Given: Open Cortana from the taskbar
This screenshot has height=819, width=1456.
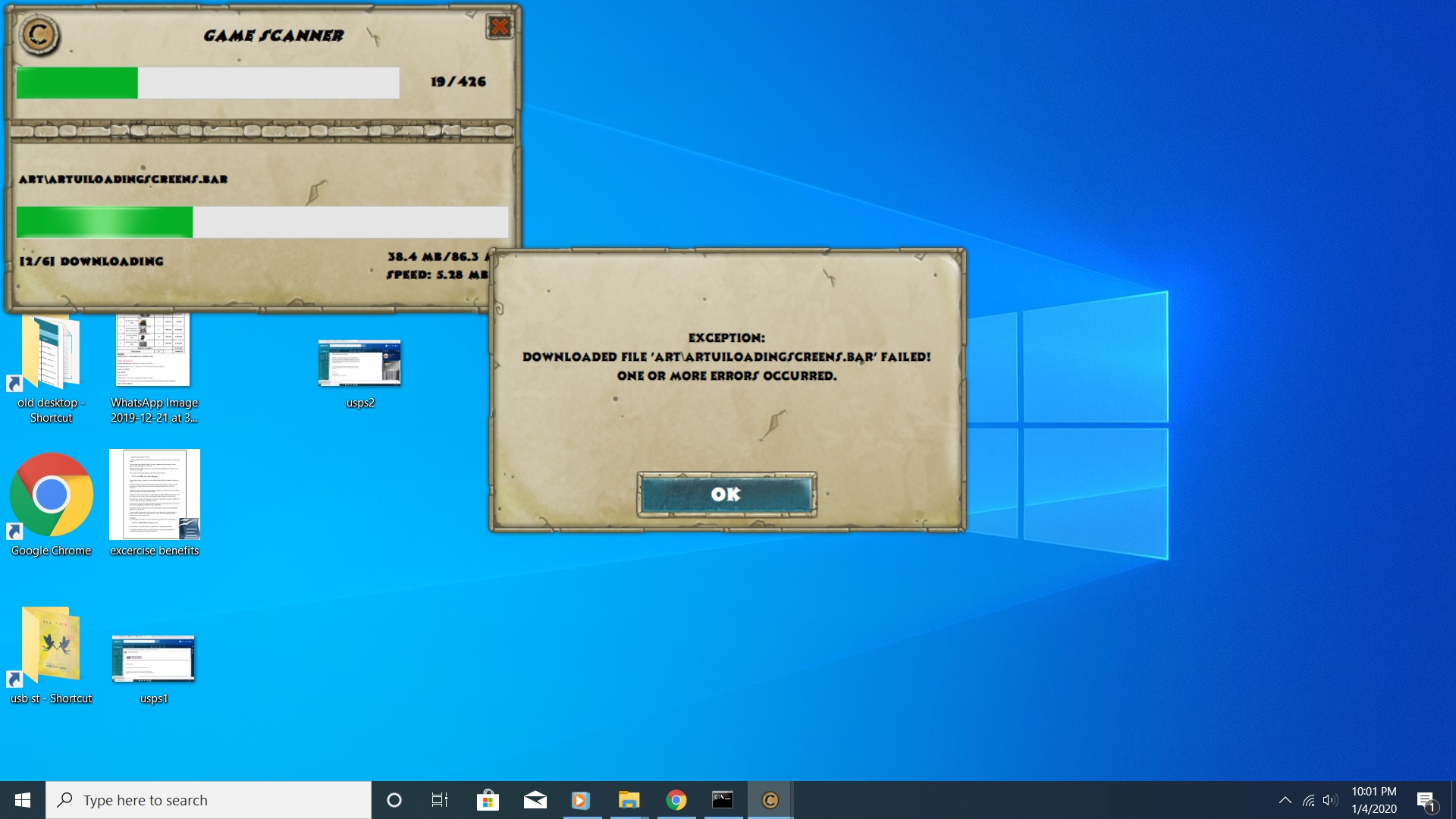Looking at the screenshot, I should click(394, 800).
